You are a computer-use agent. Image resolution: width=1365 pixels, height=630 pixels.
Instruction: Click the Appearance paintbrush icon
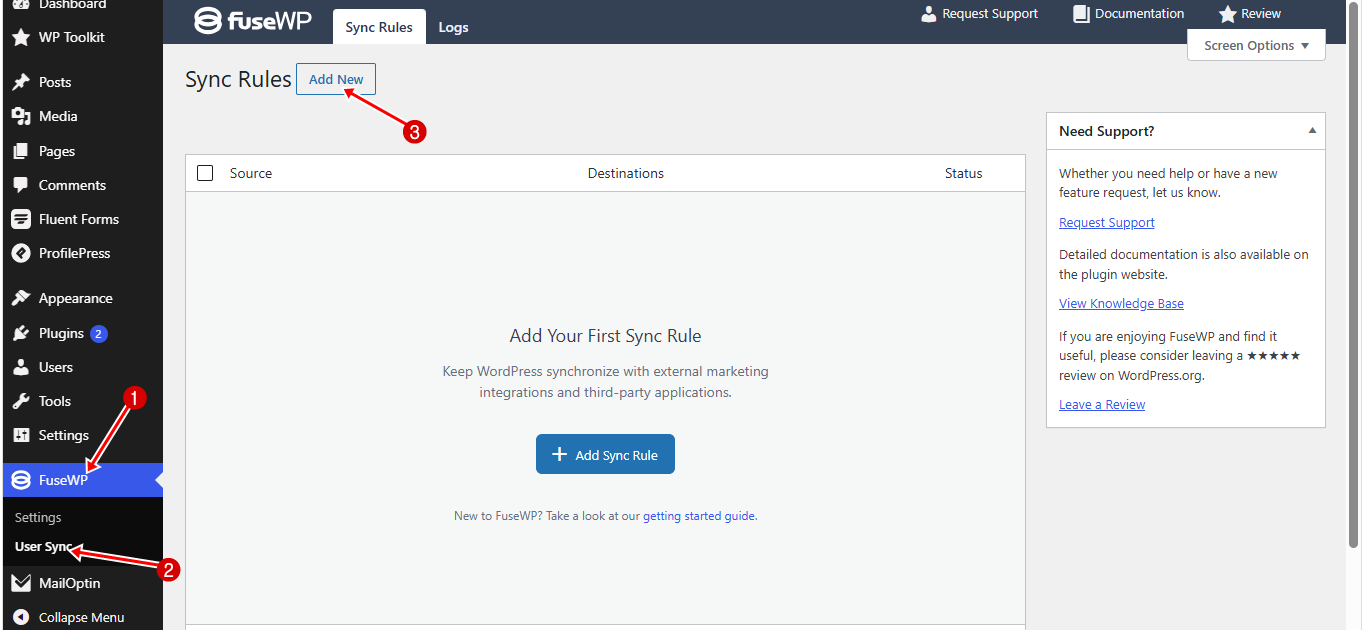21,298
